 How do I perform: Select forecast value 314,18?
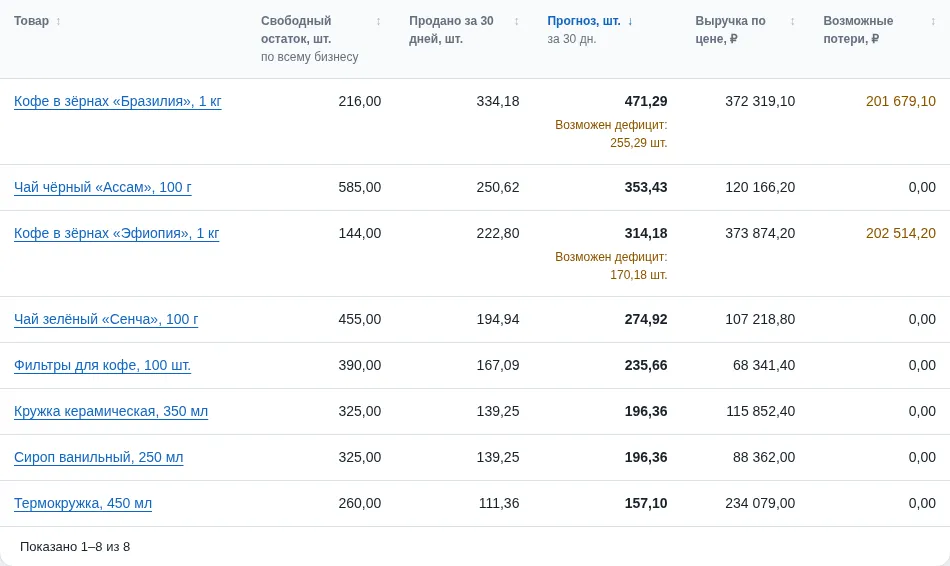(x=646, y=233)
